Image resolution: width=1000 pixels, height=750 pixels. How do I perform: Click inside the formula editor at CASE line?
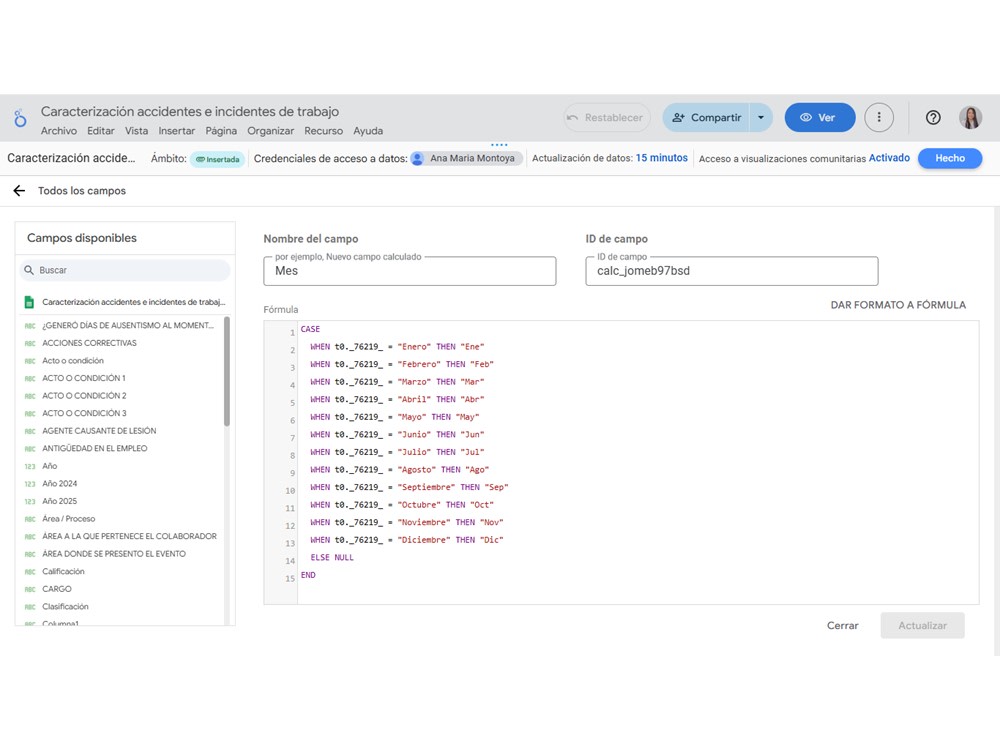tap(310, 329)
